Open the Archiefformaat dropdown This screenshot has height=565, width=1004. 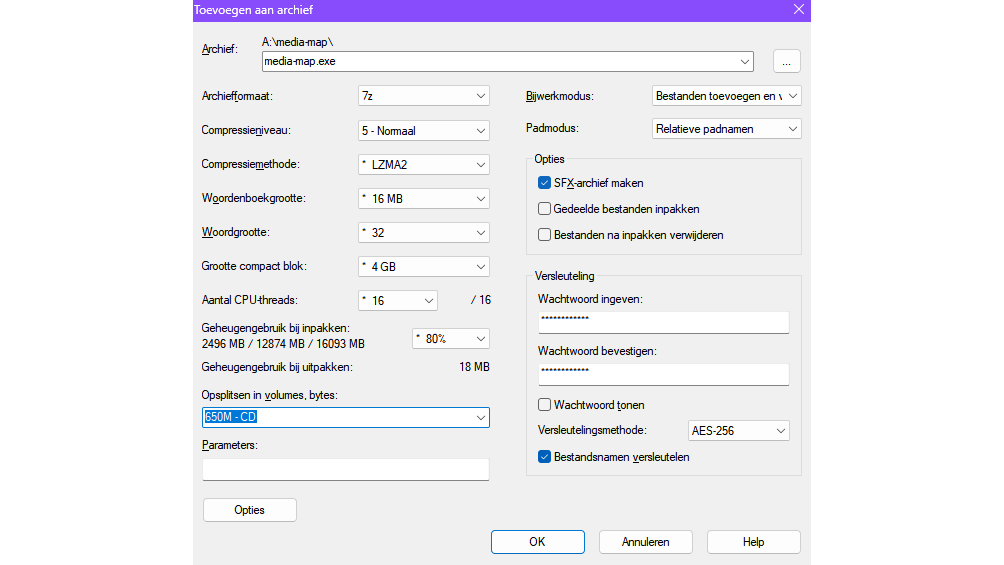[423, 96]
